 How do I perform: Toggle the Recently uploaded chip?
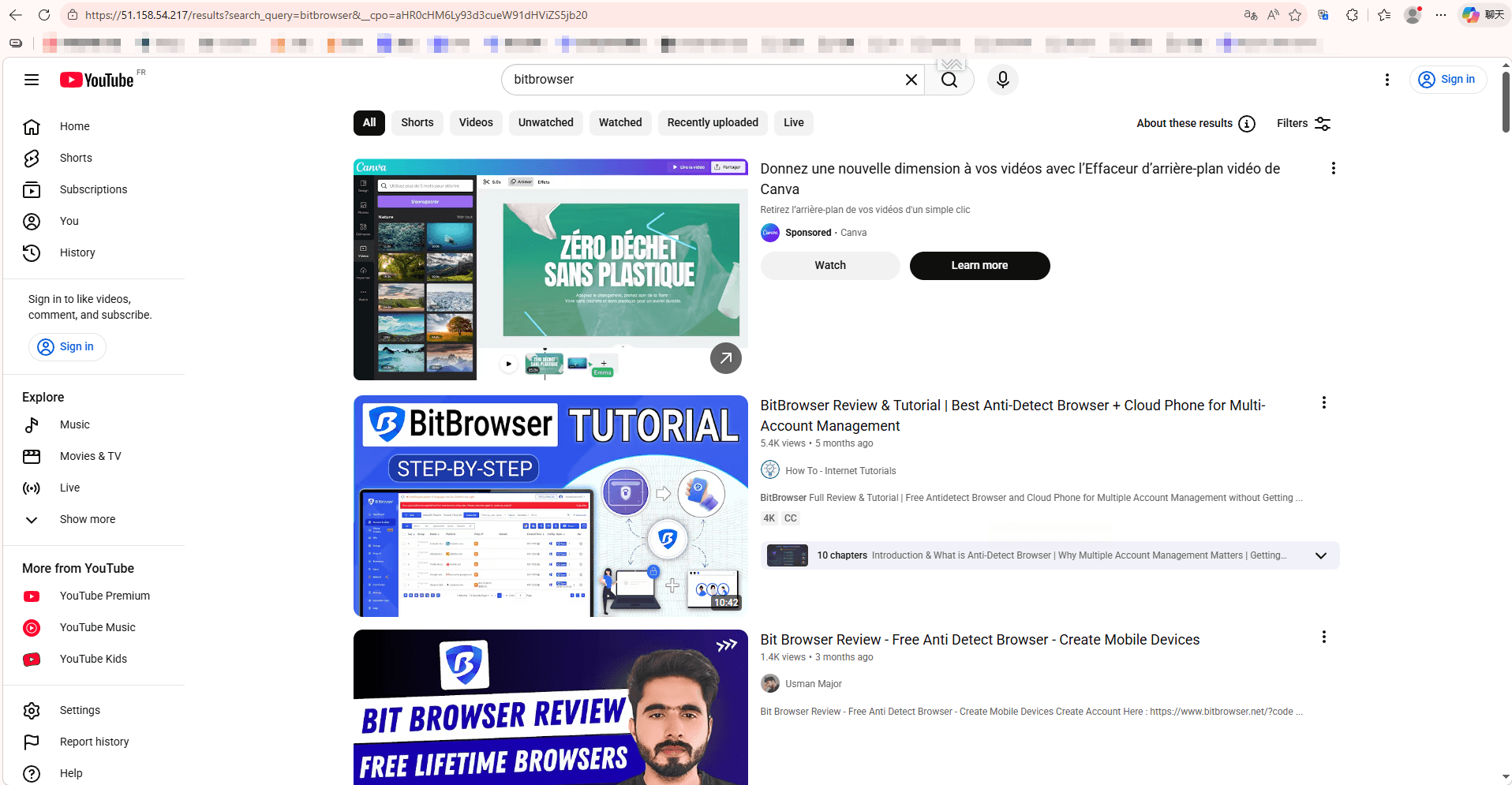712,123
